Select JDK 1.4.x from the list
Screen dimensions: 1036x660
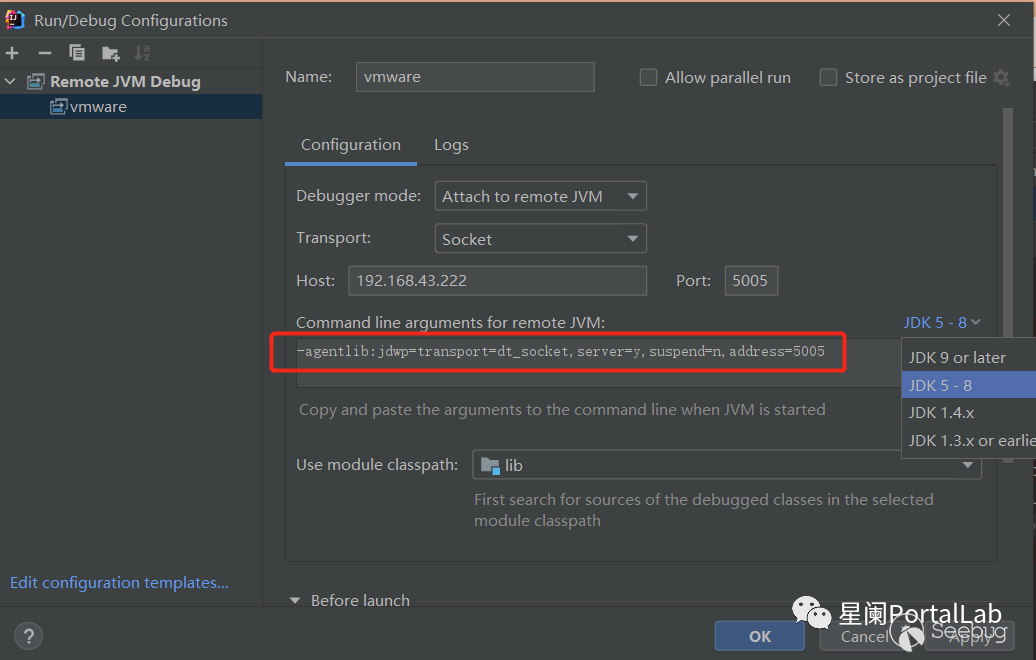(941, 413)
